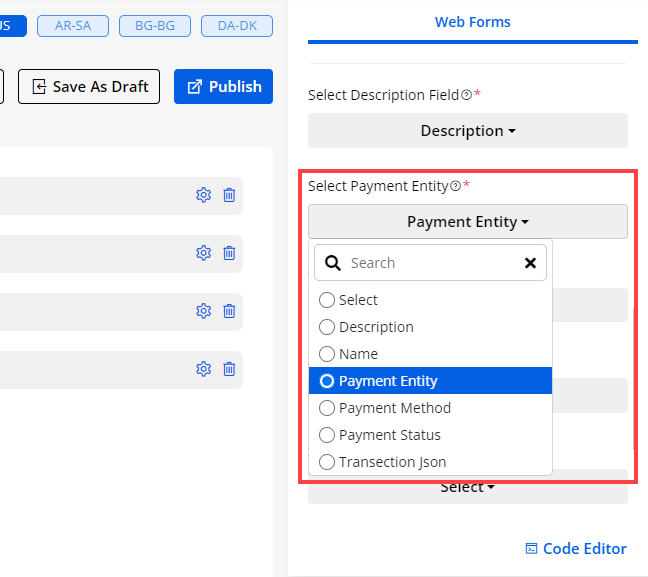Open settings gear in the second row
The image size is (648, 577).
point(204,253)
